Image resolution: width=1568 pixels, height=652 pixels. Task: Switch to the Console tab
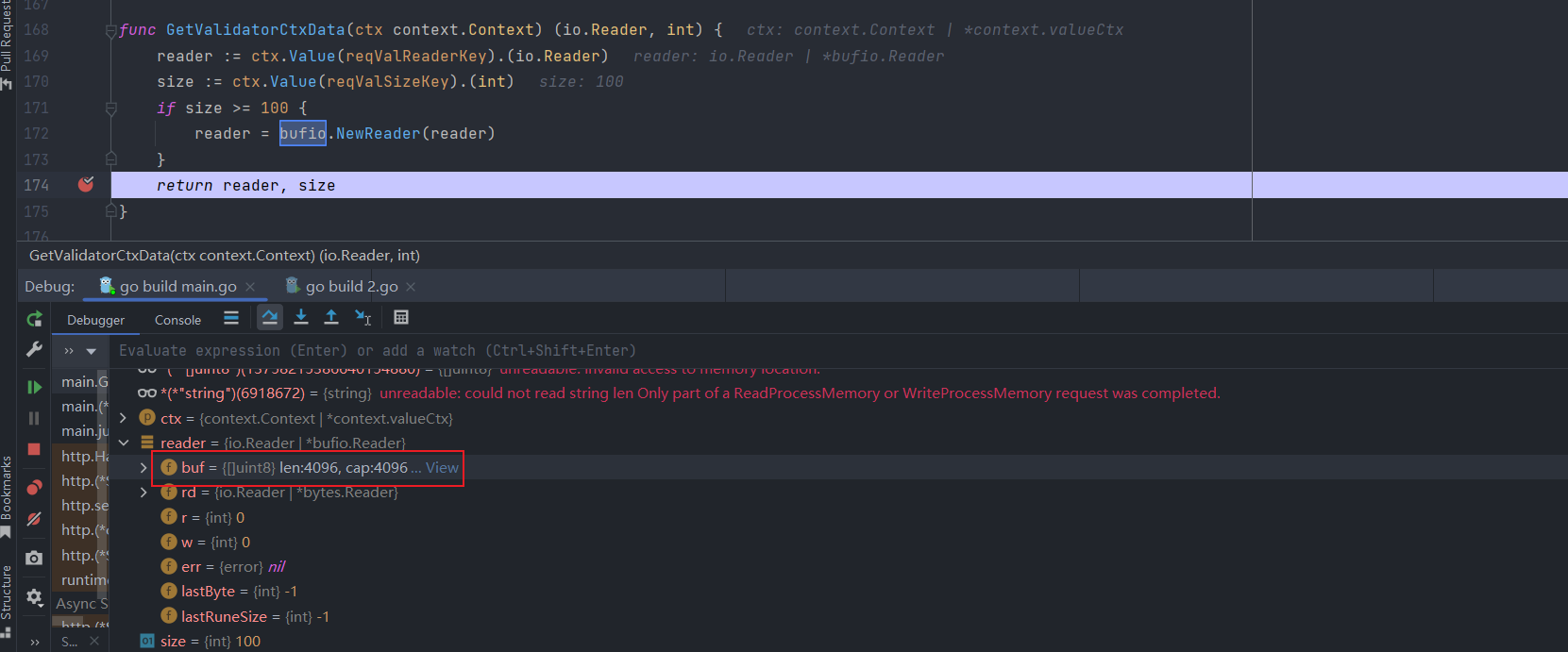click(177, 320)
